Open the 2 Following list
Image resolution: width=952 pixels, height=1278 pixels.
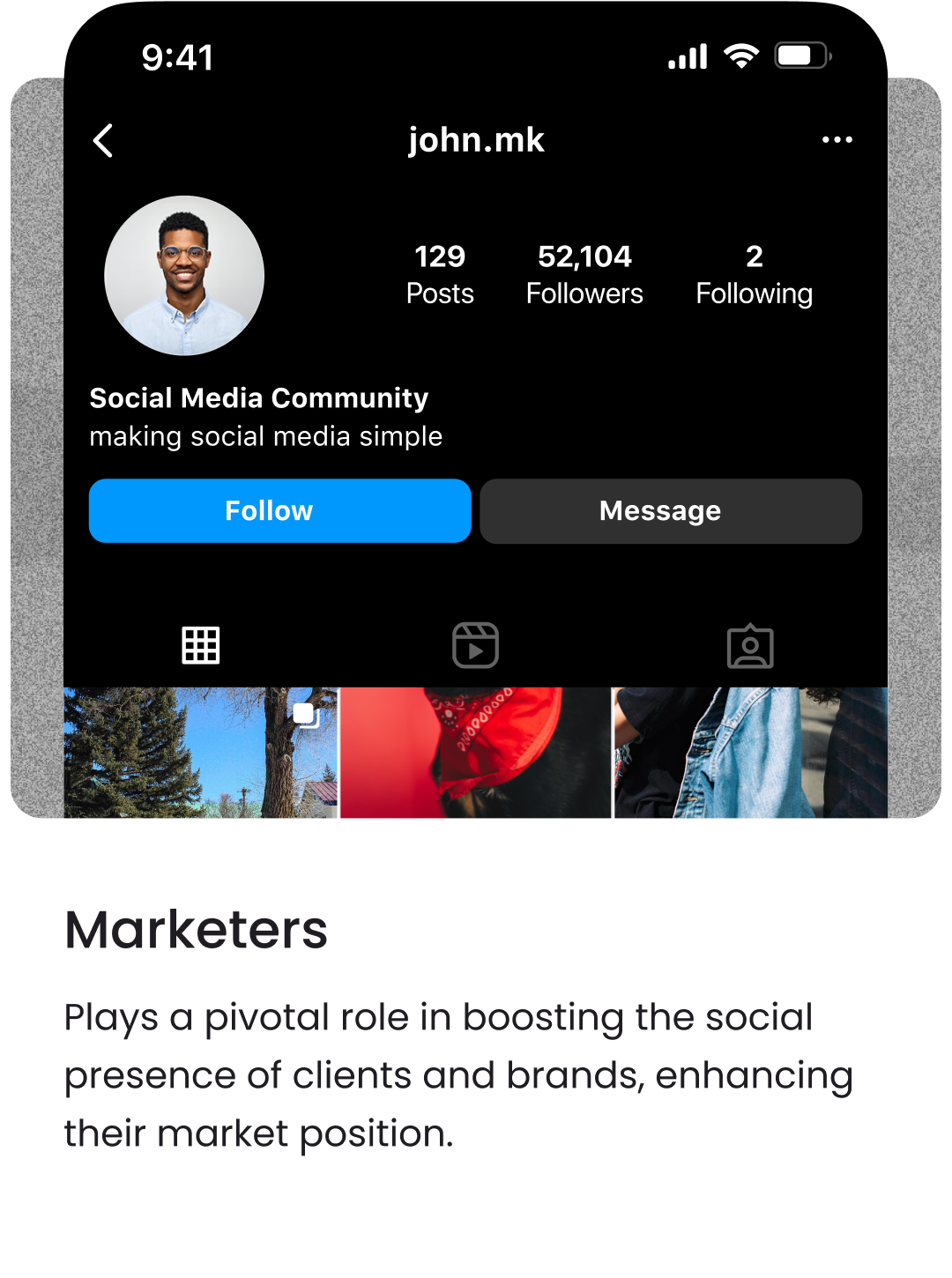coord(754,274)
